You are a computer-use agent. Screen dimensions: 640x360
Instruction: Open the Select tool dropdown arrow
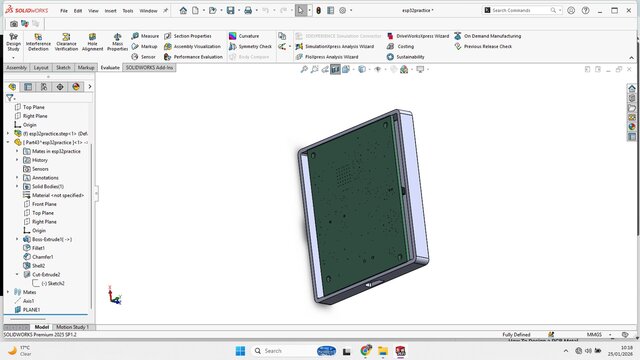[x=309, y=11]
